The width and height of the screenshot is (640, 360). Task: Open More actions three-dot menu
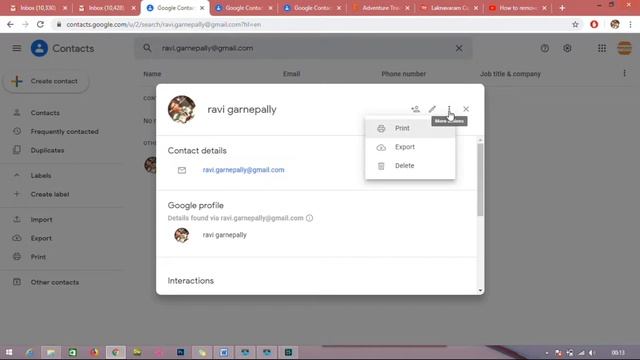click(449, 109)
